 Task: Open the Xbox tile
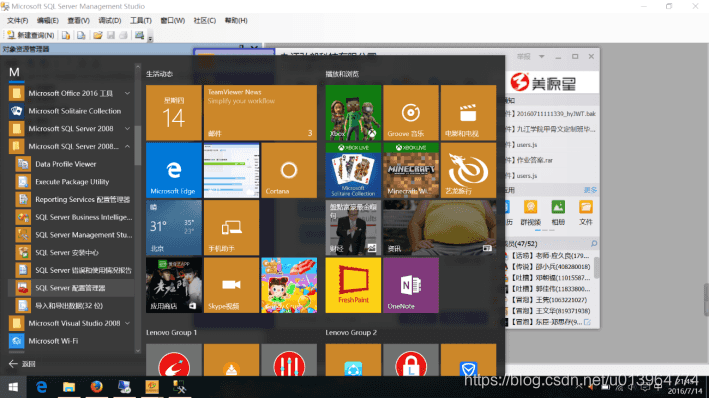pos(353,113)
